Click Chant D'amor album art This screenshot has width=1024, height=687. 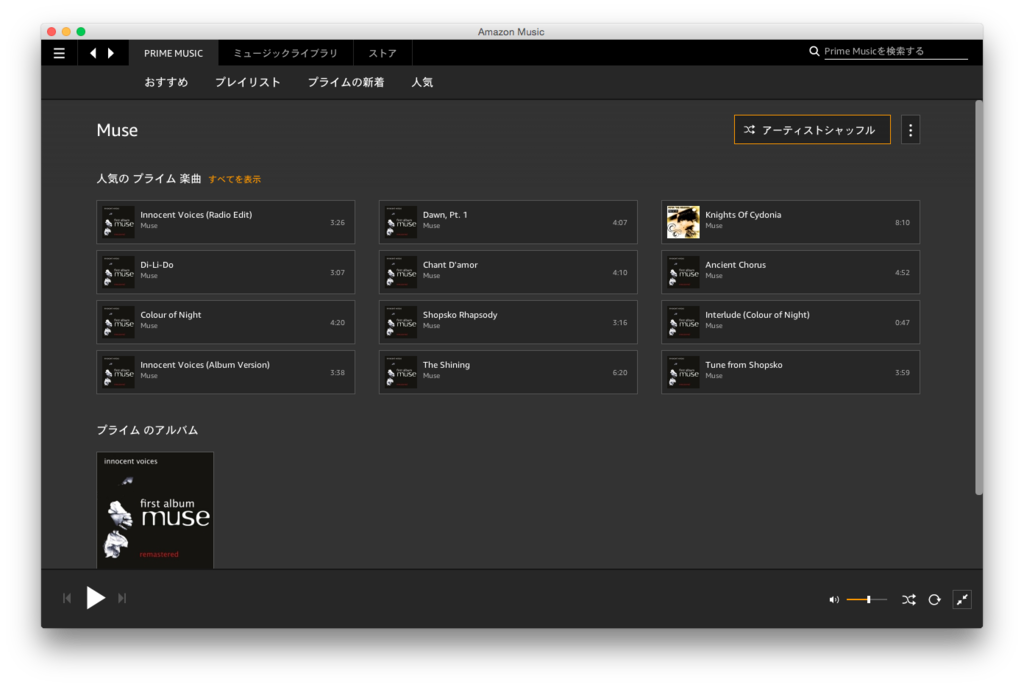point(400,272)
